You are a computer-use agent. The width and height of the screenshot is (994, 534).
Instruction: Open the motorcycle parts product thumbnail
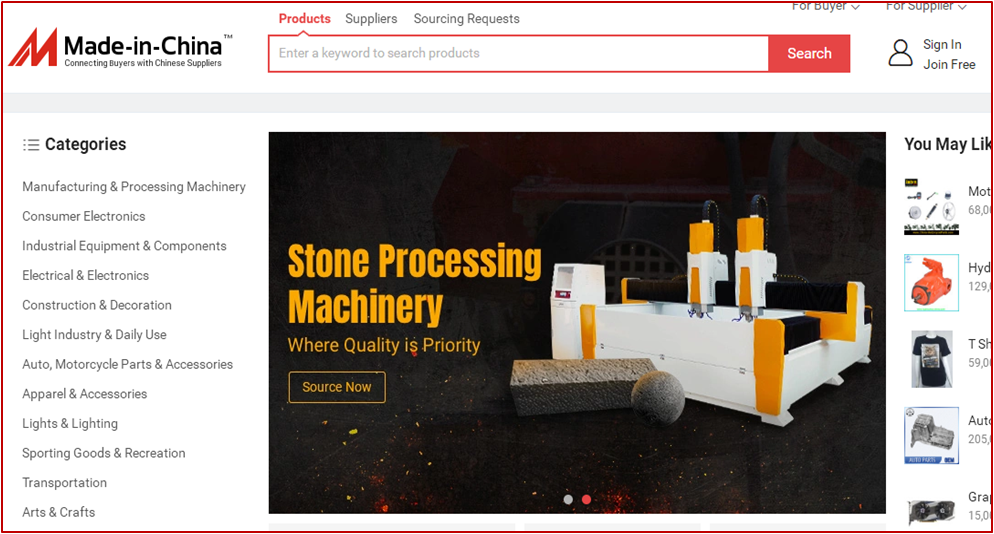click(x=931, y=208)
